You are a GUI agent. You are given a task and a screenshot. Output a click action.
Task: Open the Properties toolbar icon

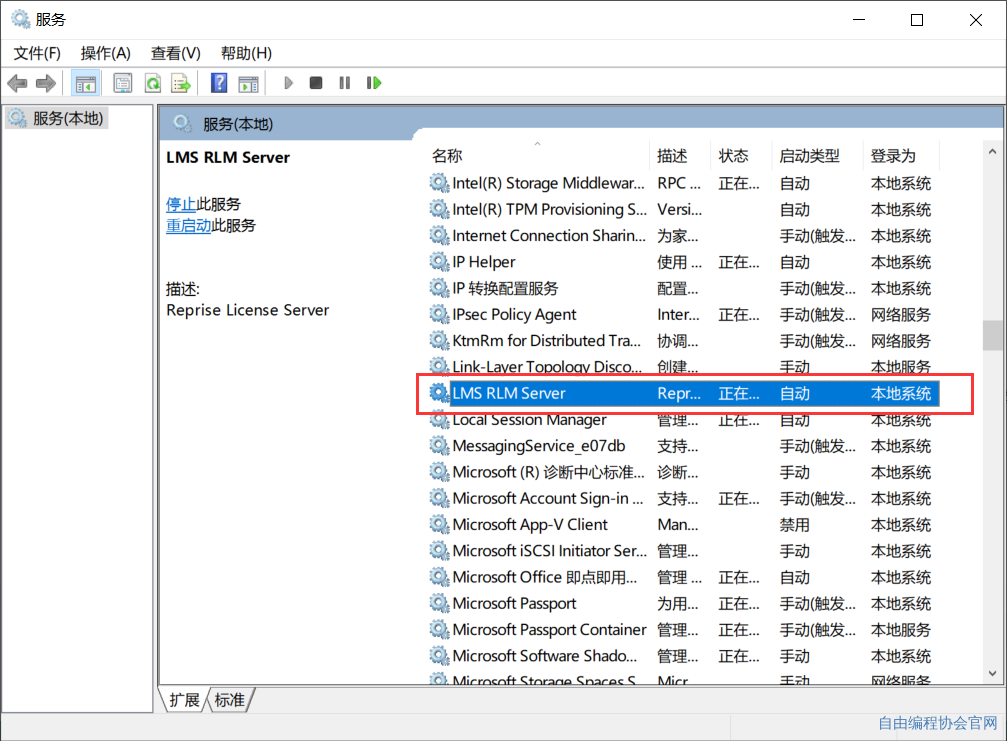(x=123, y=83)
